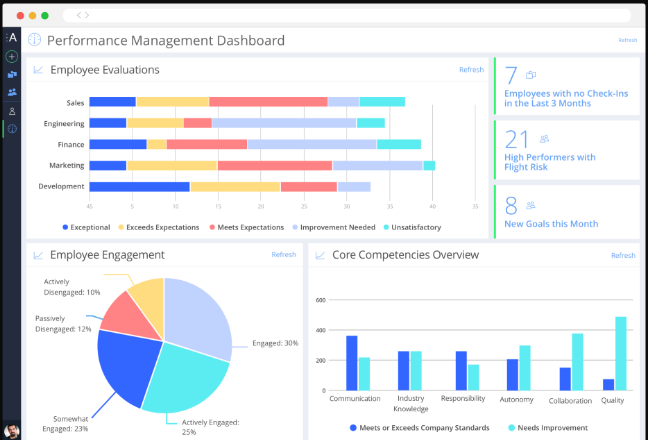The height and width of the screenshot is (440, 648).
Task: Click the chart icon beside Employee Evaluations
Action: [38, 70]
